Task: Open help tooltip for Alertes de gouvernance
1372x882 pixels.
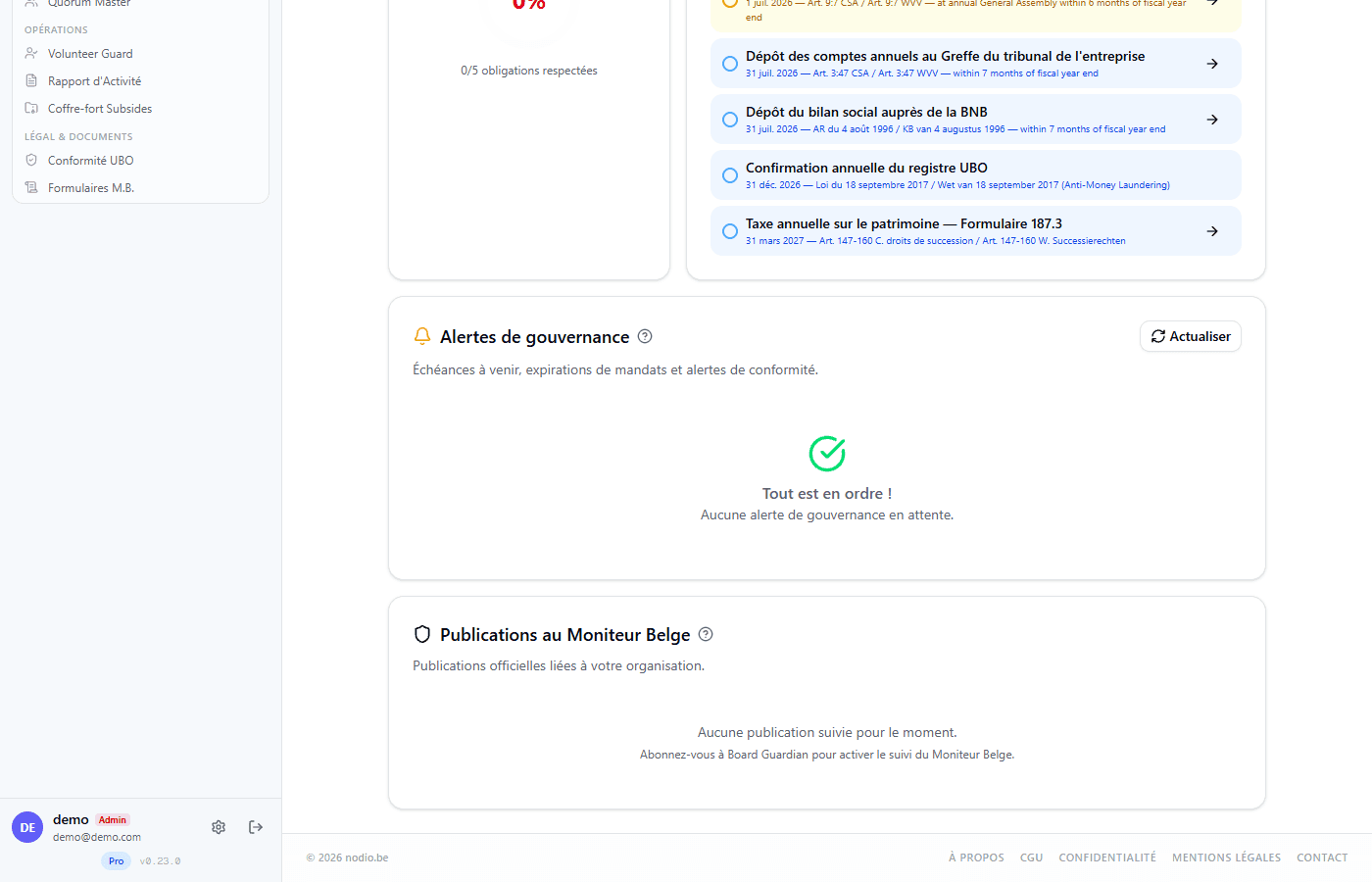Action: coord(645,336)
